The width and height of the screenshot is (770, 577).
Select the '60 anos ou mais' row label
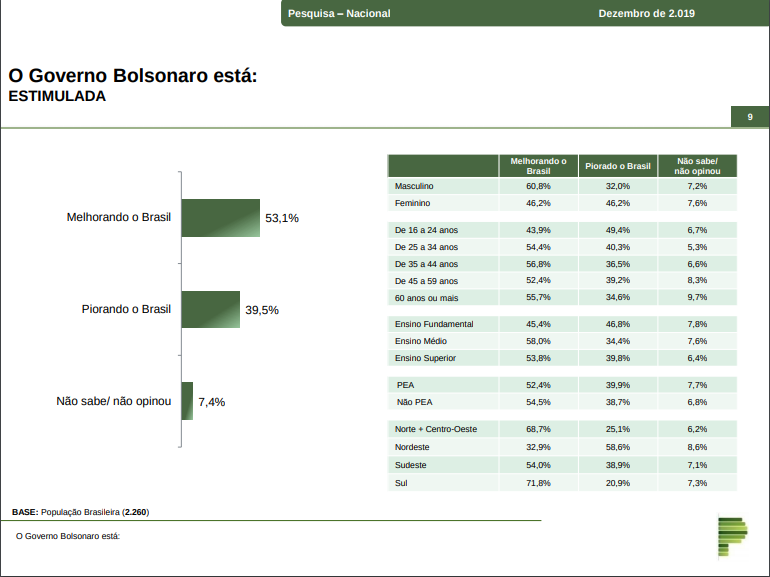pos(426,298)
